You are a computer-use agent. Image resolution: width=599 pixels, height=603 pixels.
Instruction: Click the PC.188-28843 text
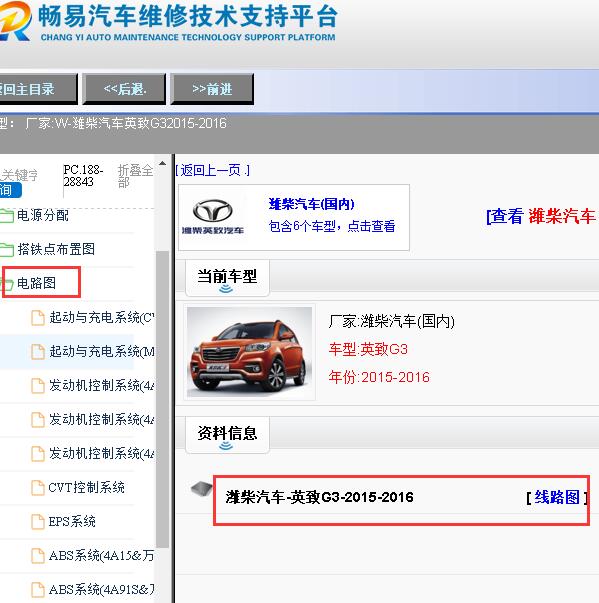[83, 175]
